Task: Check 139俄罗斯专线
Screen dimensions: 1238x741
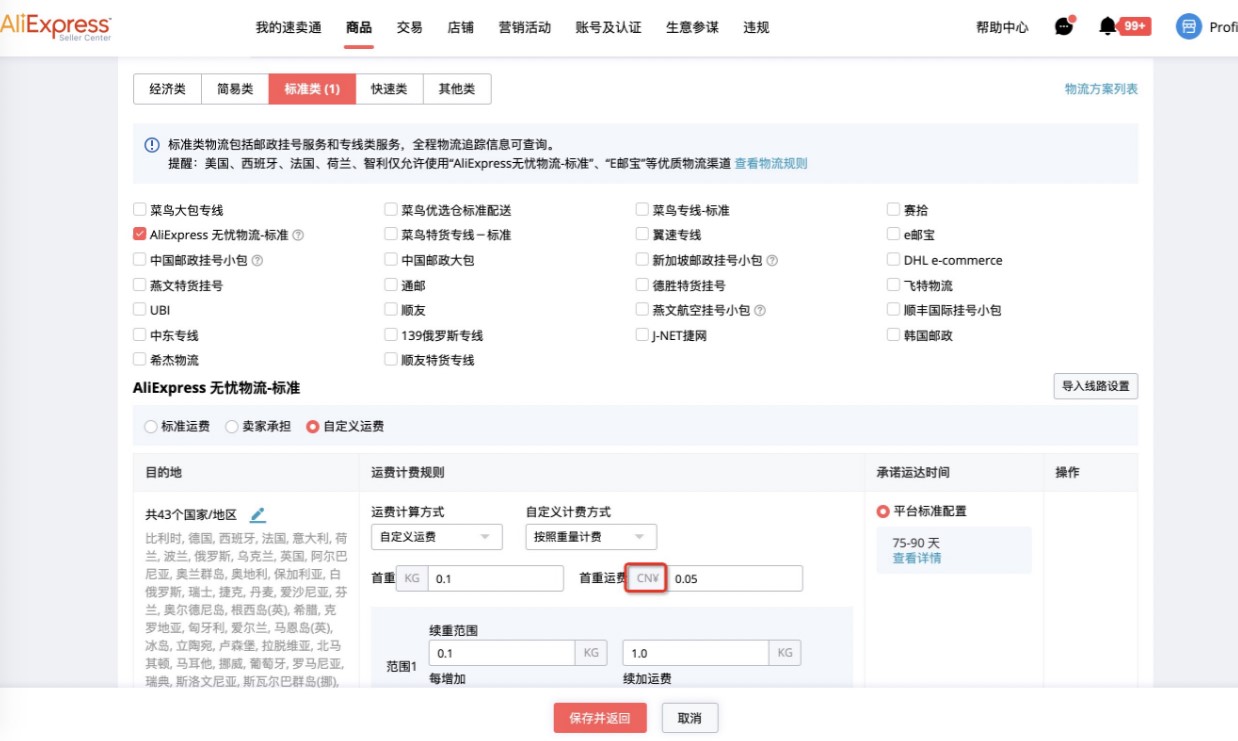Action: (391, 335)
